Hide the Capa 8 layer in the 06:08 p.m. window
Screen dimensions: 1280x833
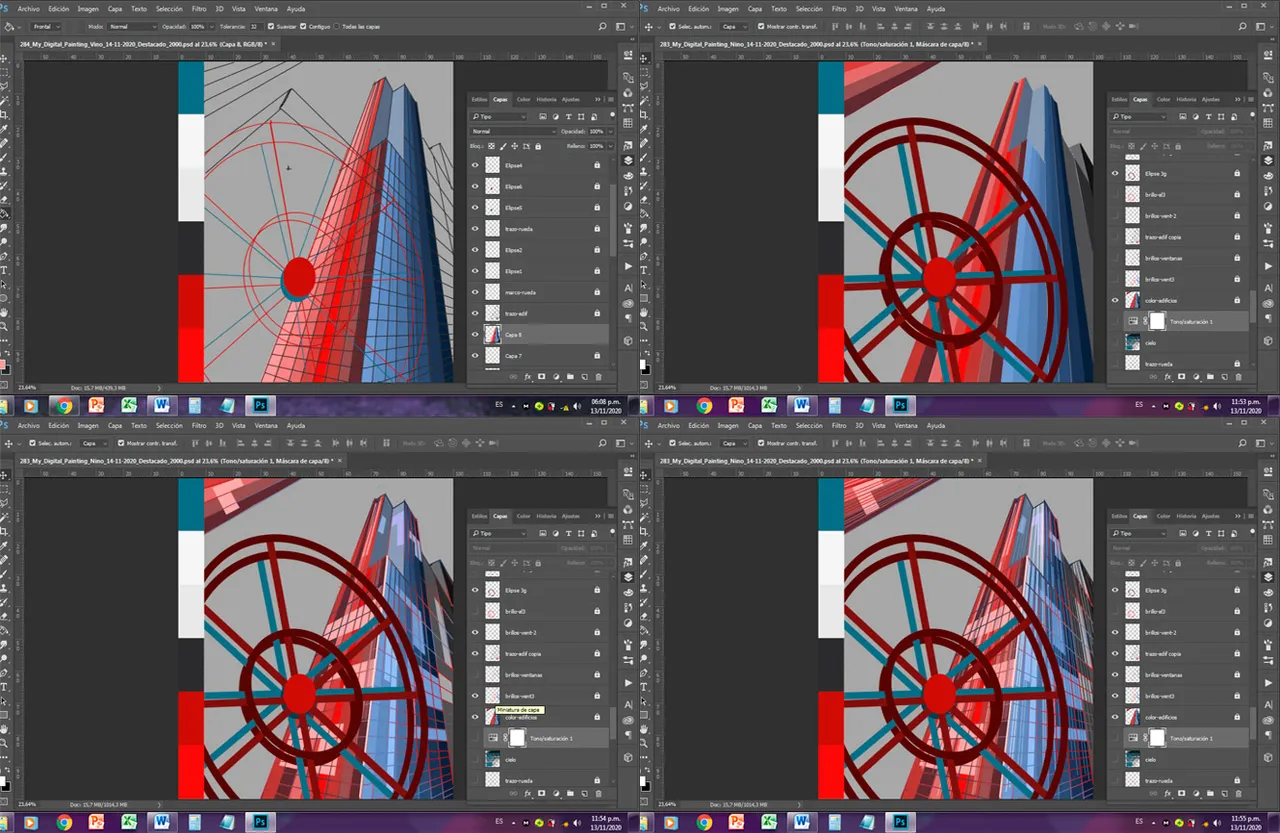point(475,335)
